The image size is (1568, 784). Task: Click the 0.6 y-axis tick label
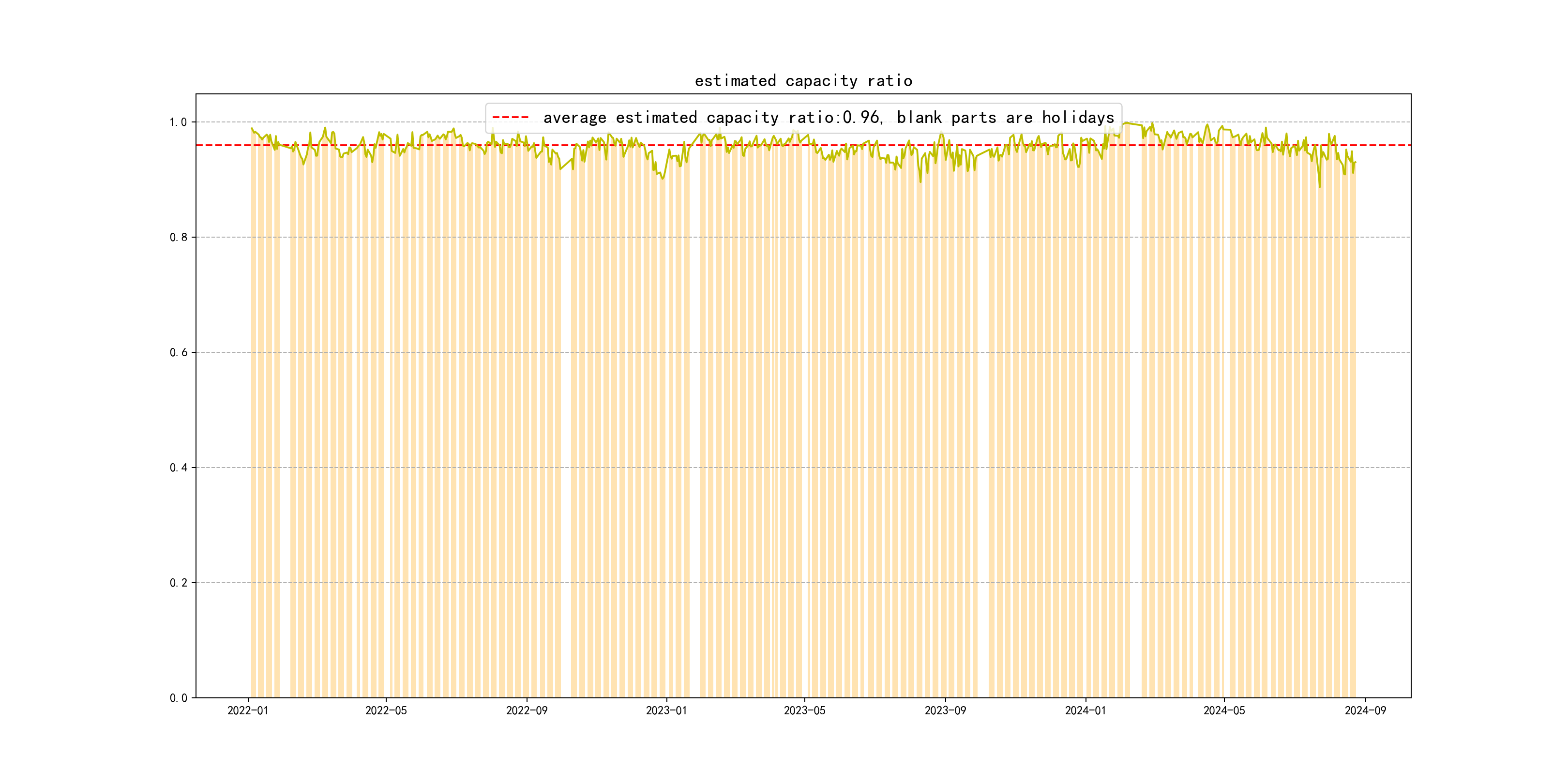click(178, 352)
